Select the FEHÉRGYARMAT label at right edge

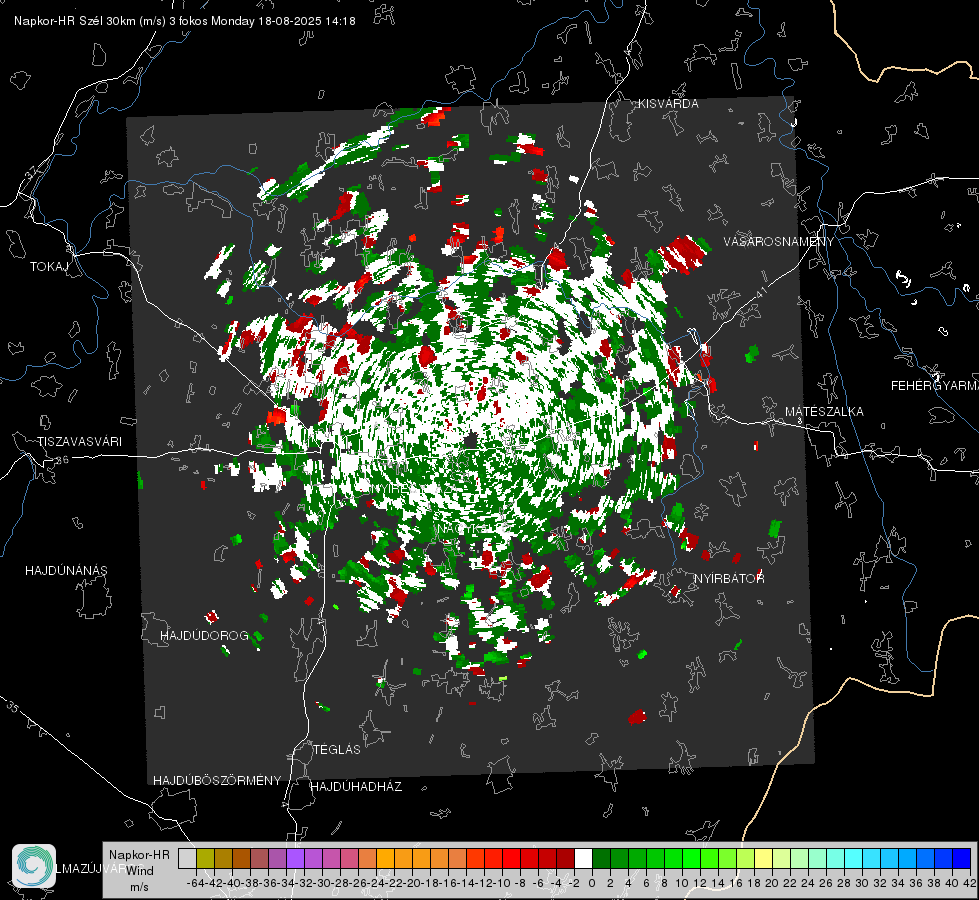click(934, 386)
